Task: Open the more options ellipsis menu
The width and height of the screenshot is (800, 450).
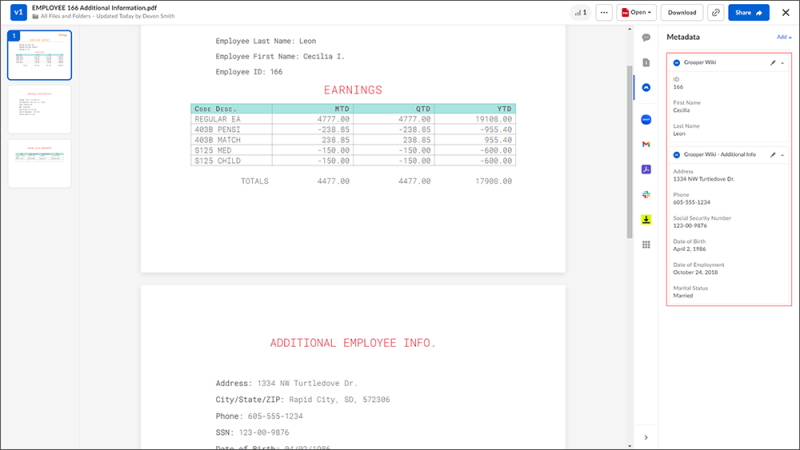Action: (604, 13)
